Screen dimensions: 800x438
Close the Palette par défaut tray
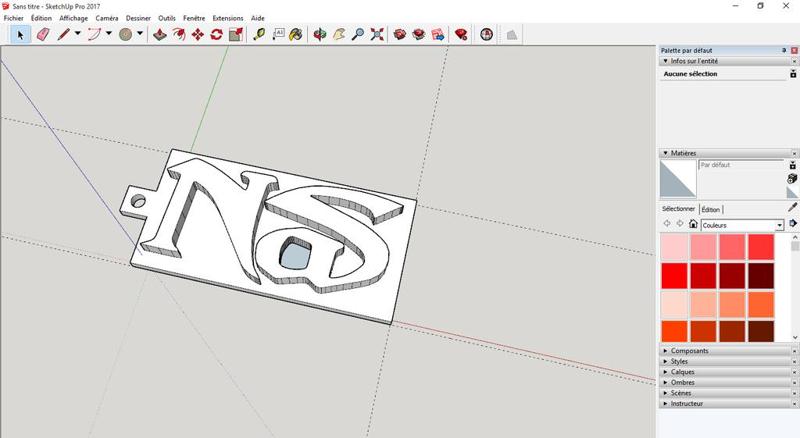[794, 51]
